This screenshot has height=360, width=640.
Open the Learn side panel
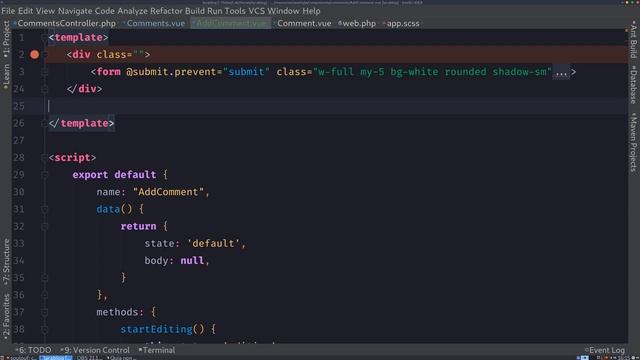tap(6, 76)
